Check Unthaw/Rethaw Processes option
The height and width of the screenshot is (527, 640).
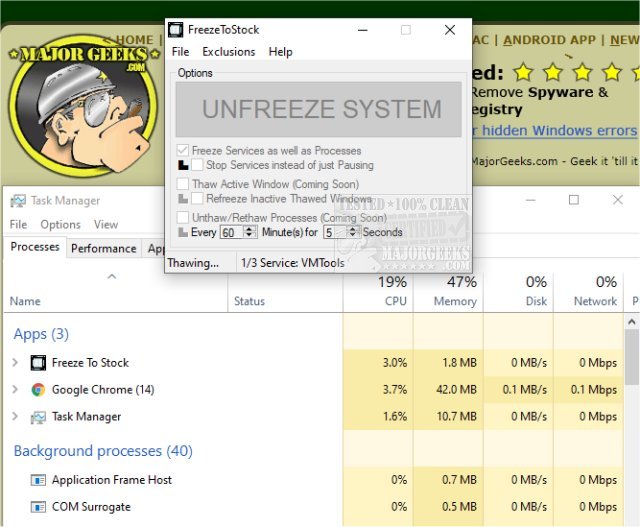pyautogui.click(x=183, y=217)
